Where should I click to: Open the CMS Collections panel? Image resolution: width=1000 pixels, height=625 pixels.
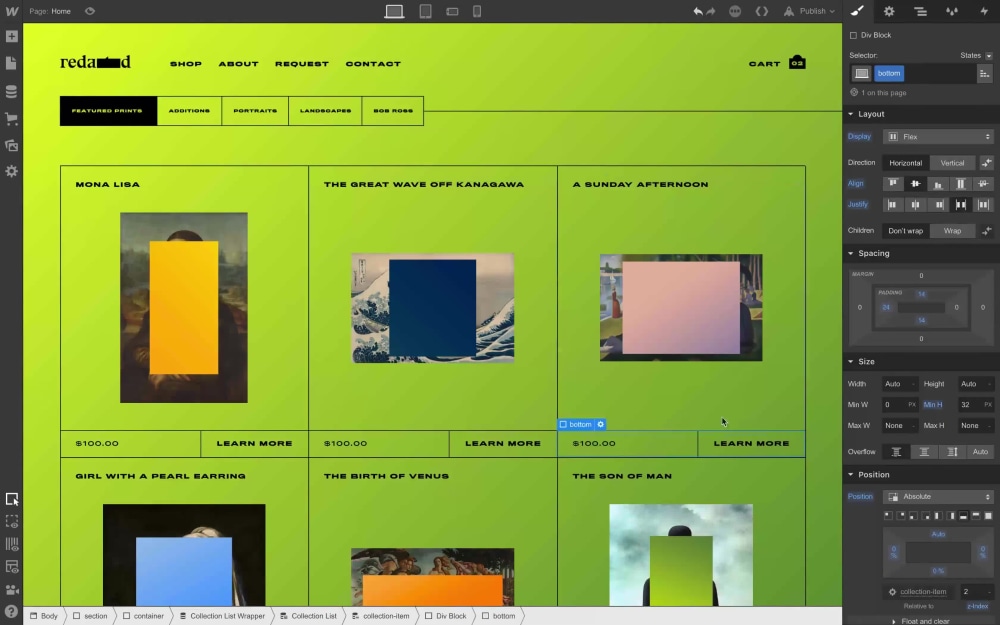pyautogui.click(x=11, y=92)
